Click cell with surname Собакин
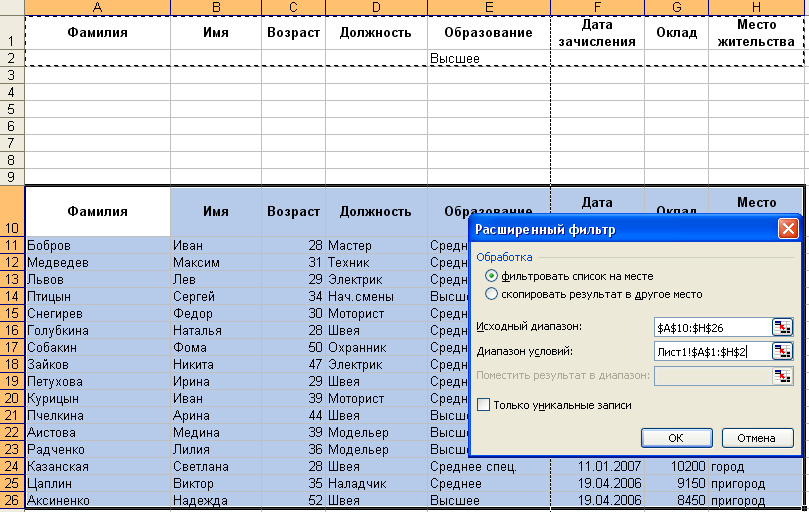The height and width of the screenshot is (512, 809). click(97, 347)
